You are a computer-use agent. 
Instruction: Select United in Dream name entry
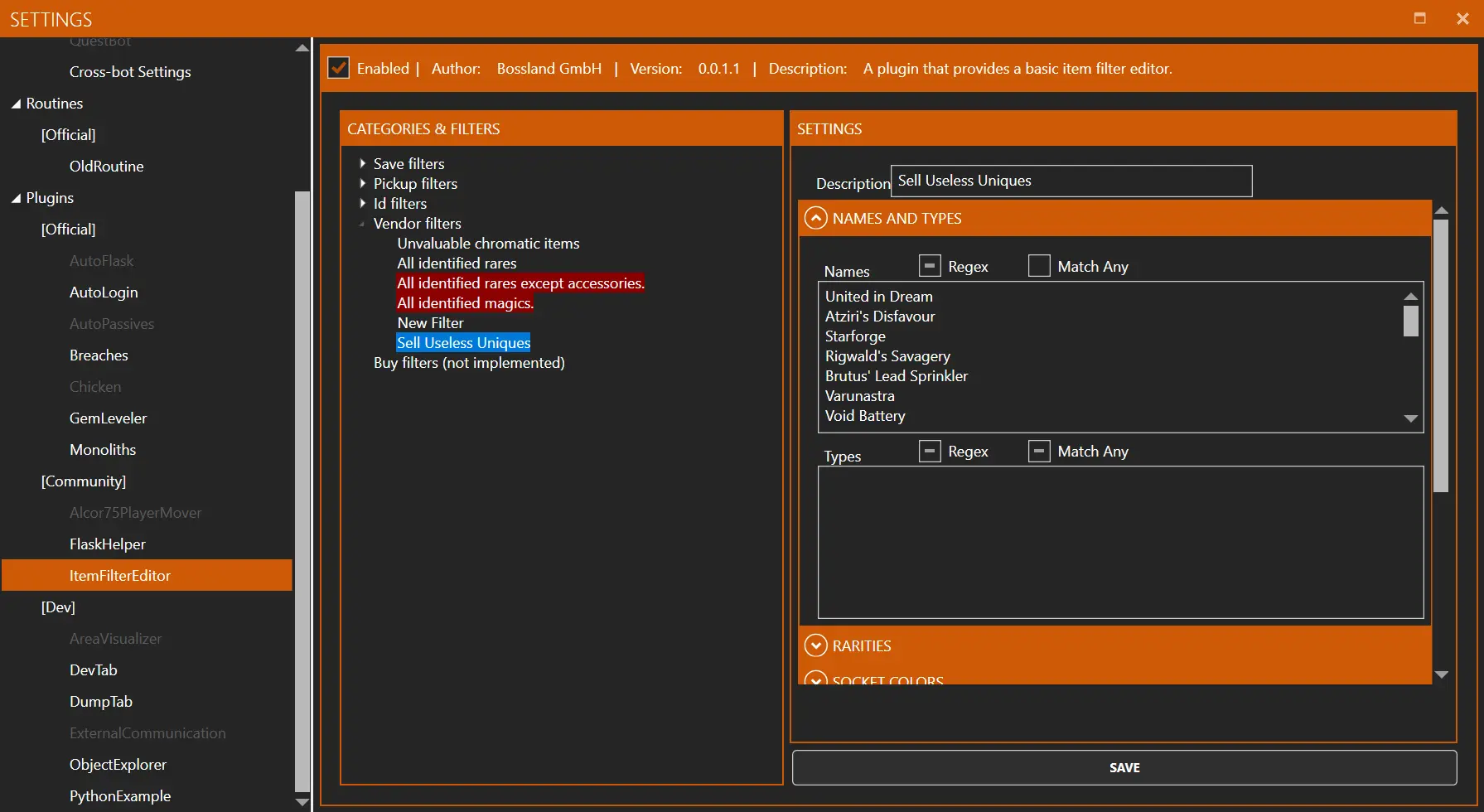pos(878,297)
